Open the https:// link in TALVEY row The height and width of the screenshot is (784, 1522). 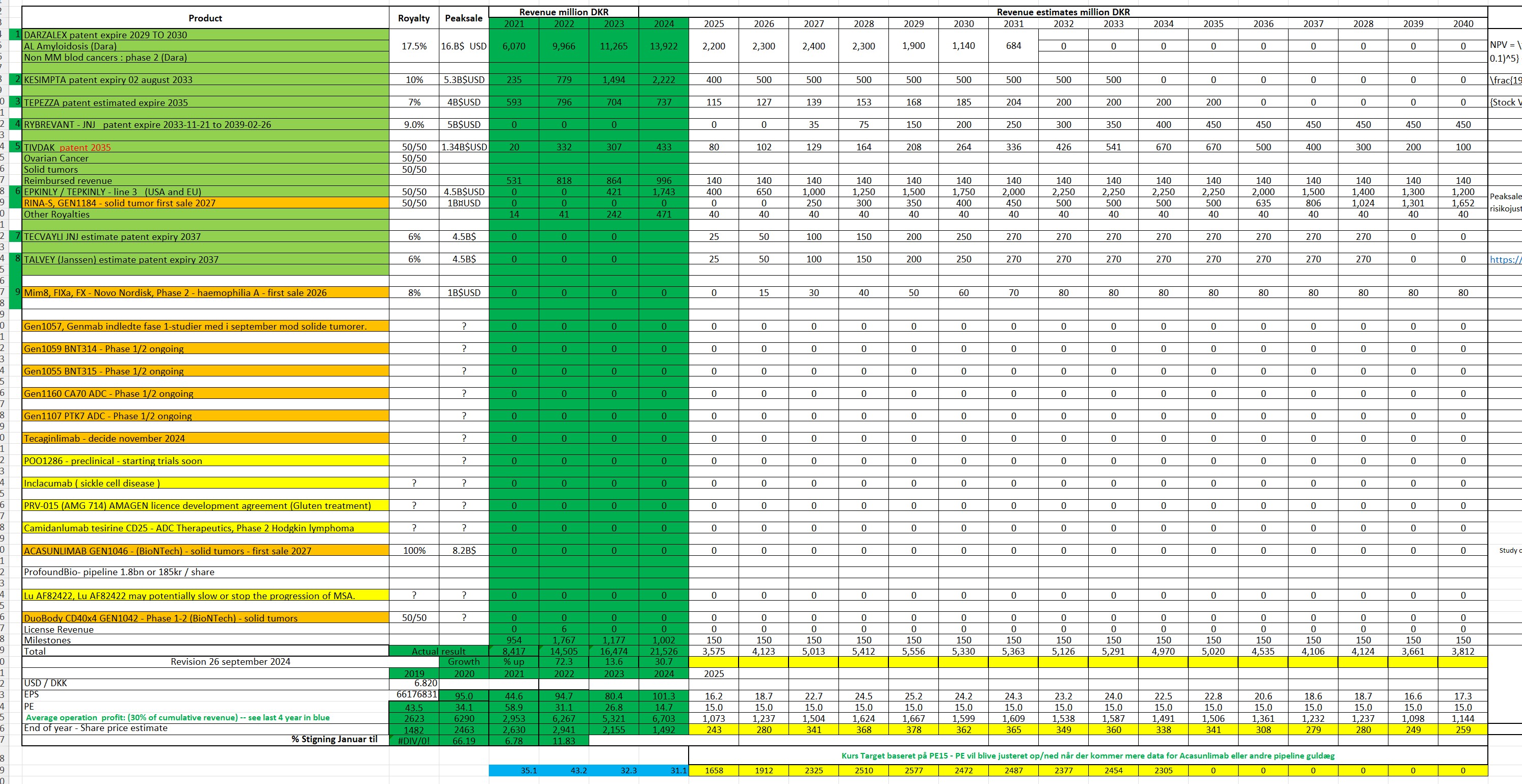(x=1506, y=259)
